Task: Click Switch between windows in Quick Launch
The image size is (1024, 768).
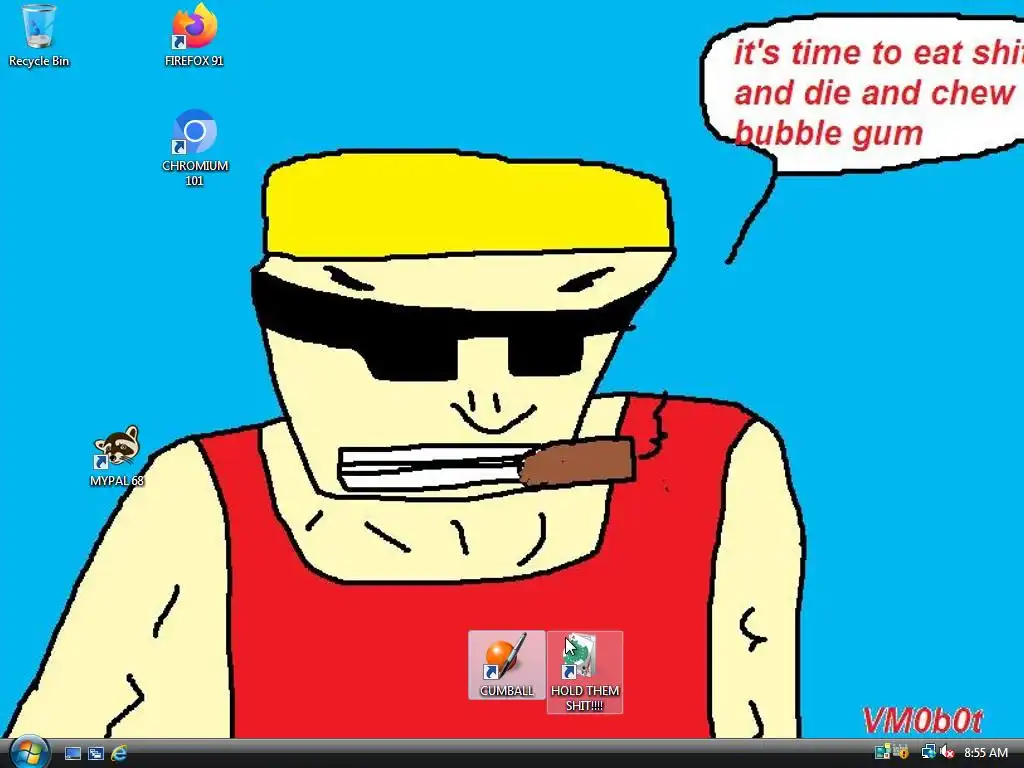Action: point(96,753)
